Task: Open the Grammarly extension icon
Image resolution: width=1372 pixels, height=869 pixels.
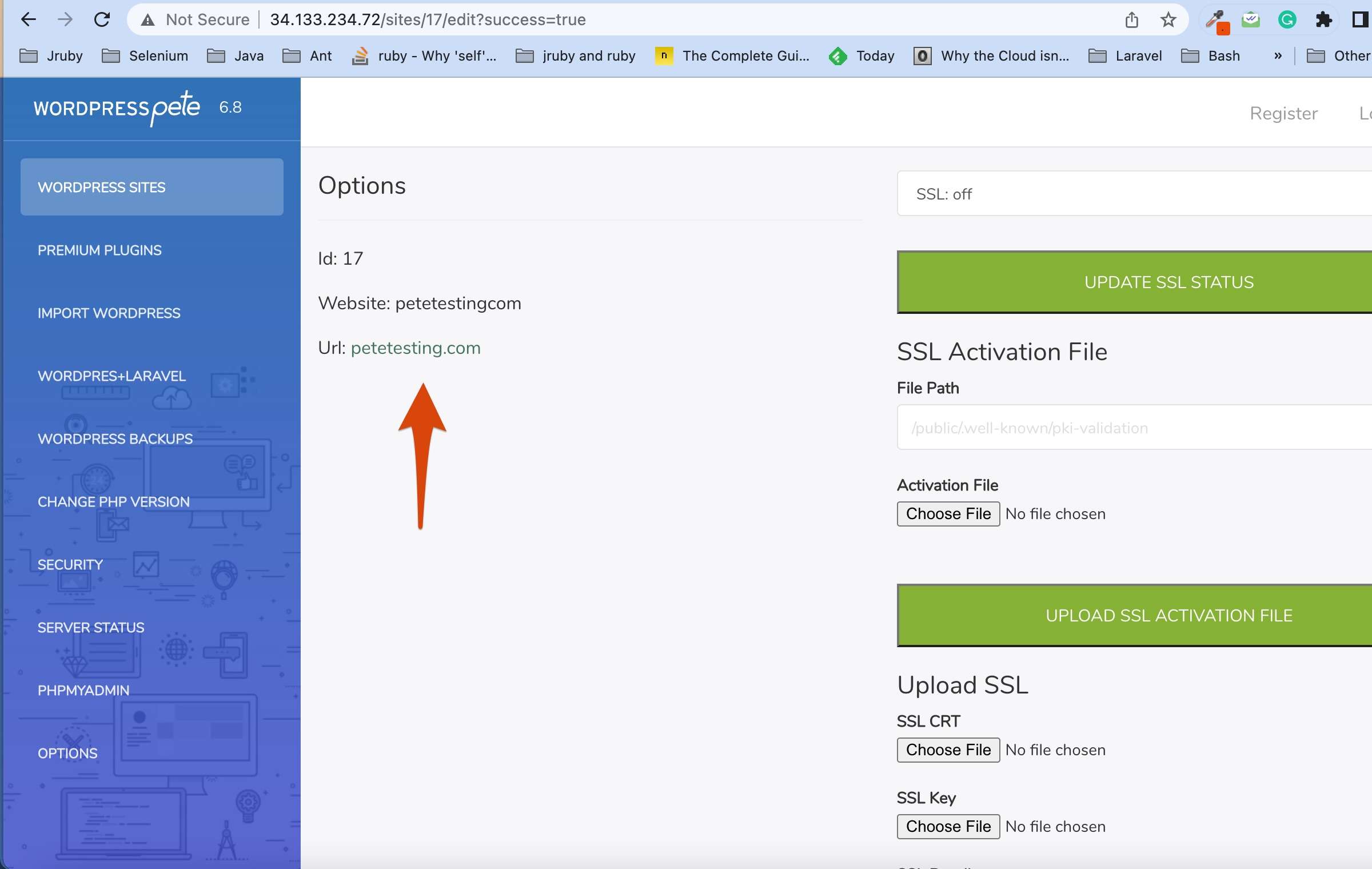Action: (x=1287, y=20)
